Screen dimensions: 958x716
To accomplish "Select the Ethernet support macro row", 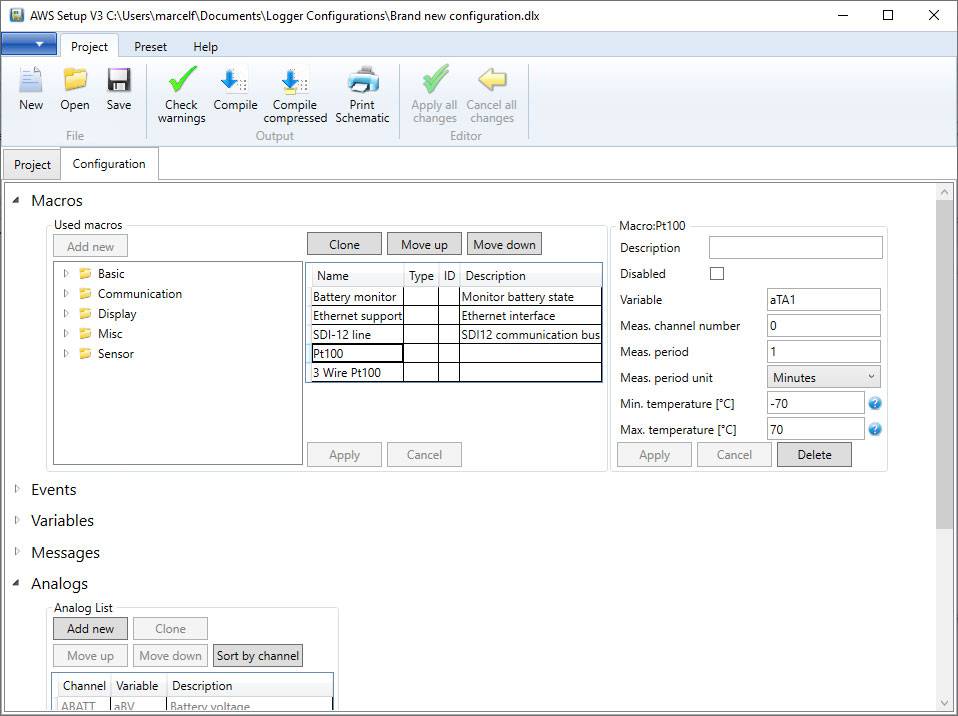I will 456,316.
